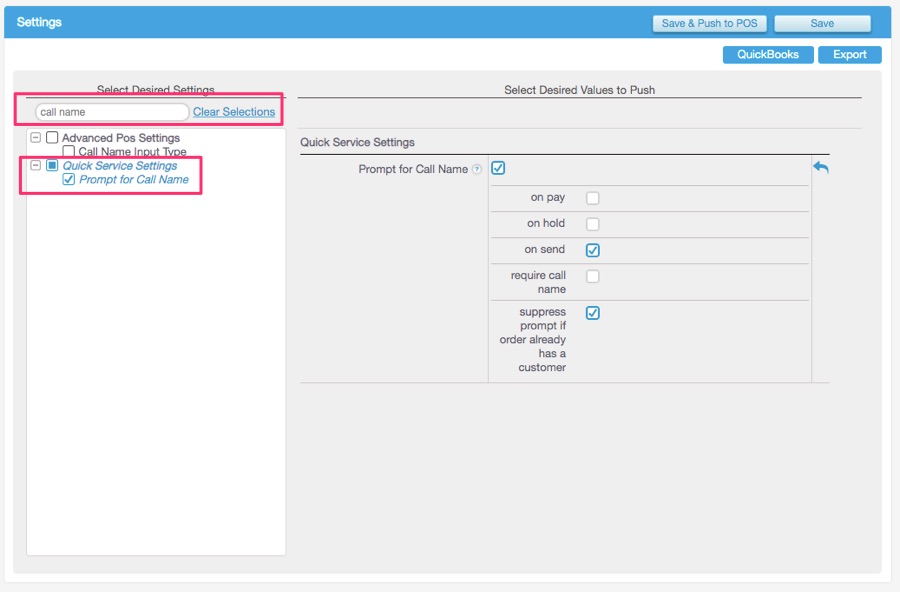Export the settings
900x592 pixels.
(849, 54)
